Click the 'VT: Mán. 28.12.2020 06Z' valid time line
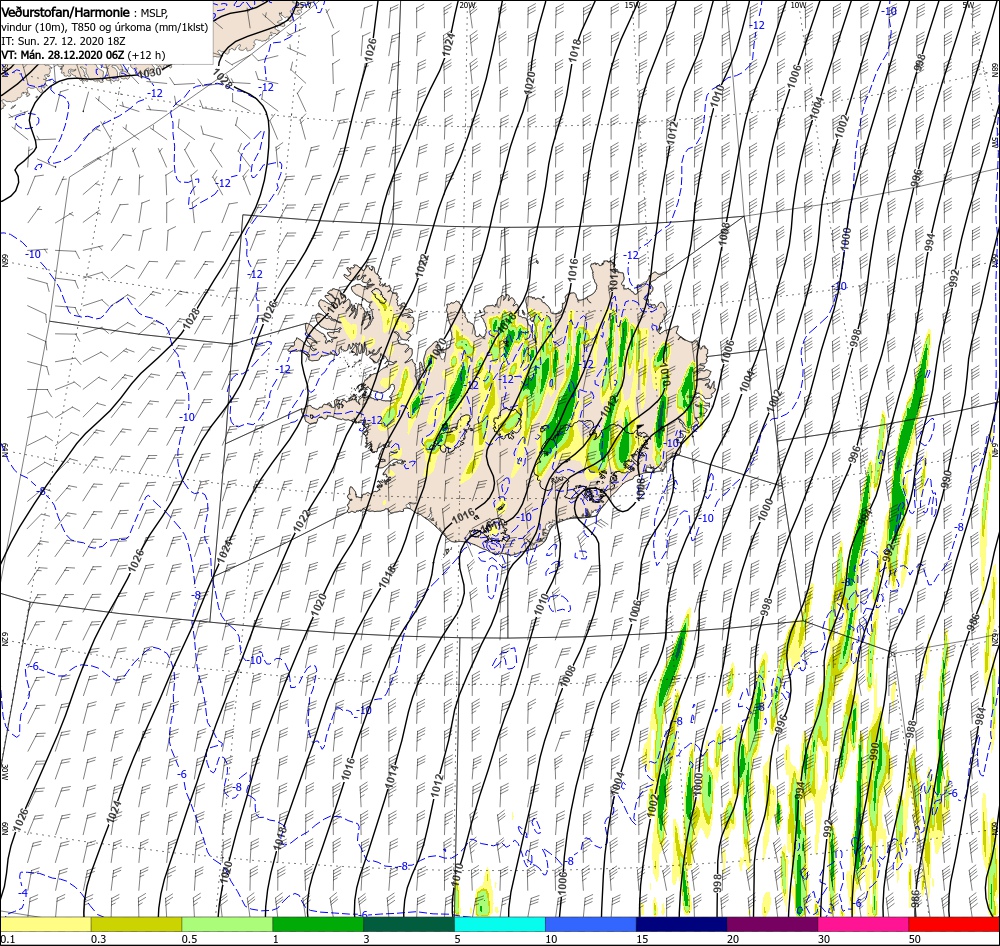 pos(63,55)
